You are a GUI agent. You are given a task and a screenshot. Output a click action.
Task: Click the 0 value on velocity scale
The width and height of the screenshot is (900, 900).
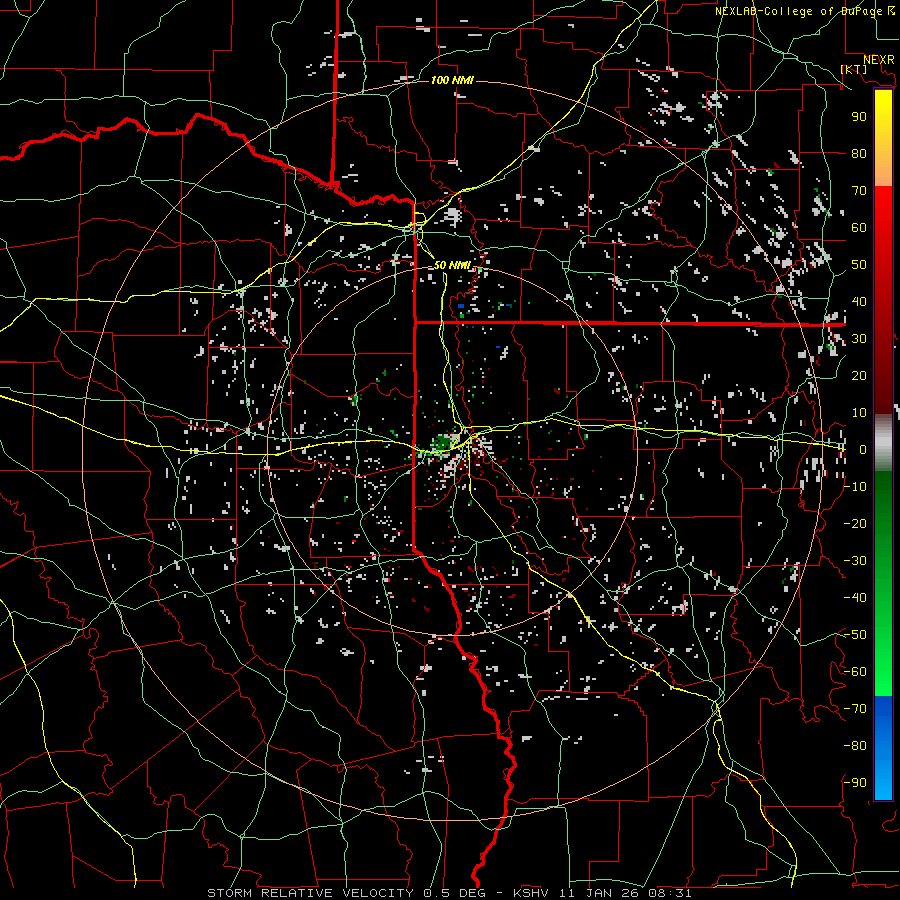coord(863,450)
